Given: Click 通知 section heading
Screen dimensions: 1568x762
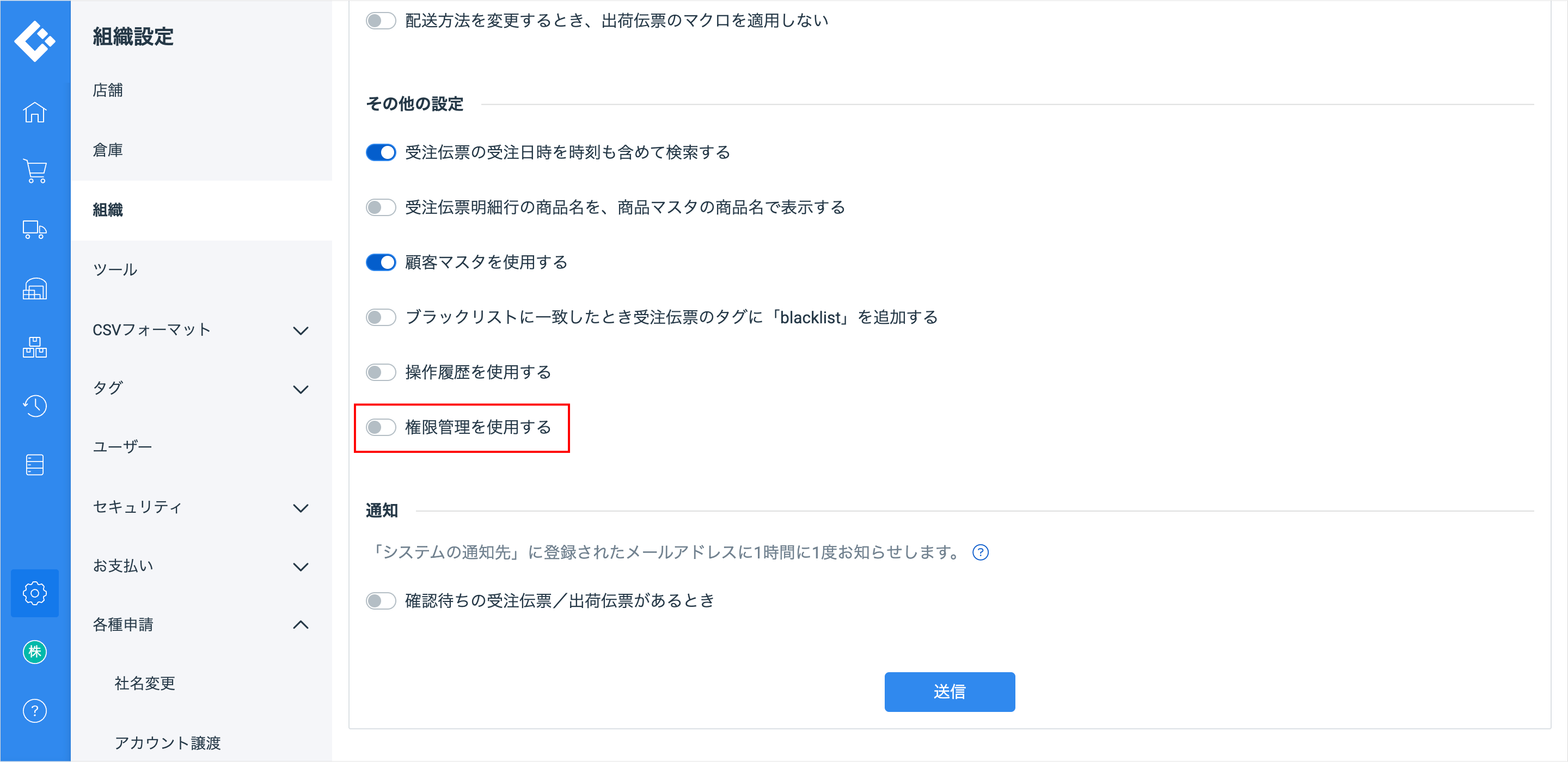Looking at the screenshot, I should point(382,511).
